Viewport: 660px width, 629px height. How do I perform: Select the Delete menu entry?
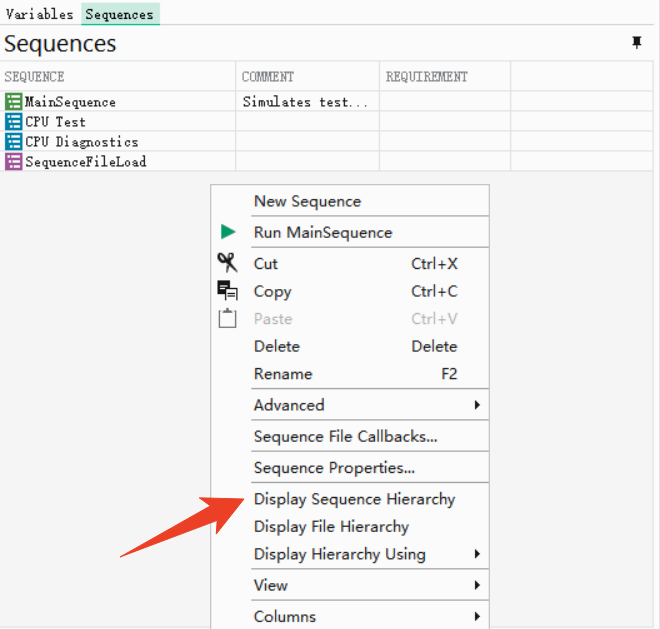pos(277,346)
